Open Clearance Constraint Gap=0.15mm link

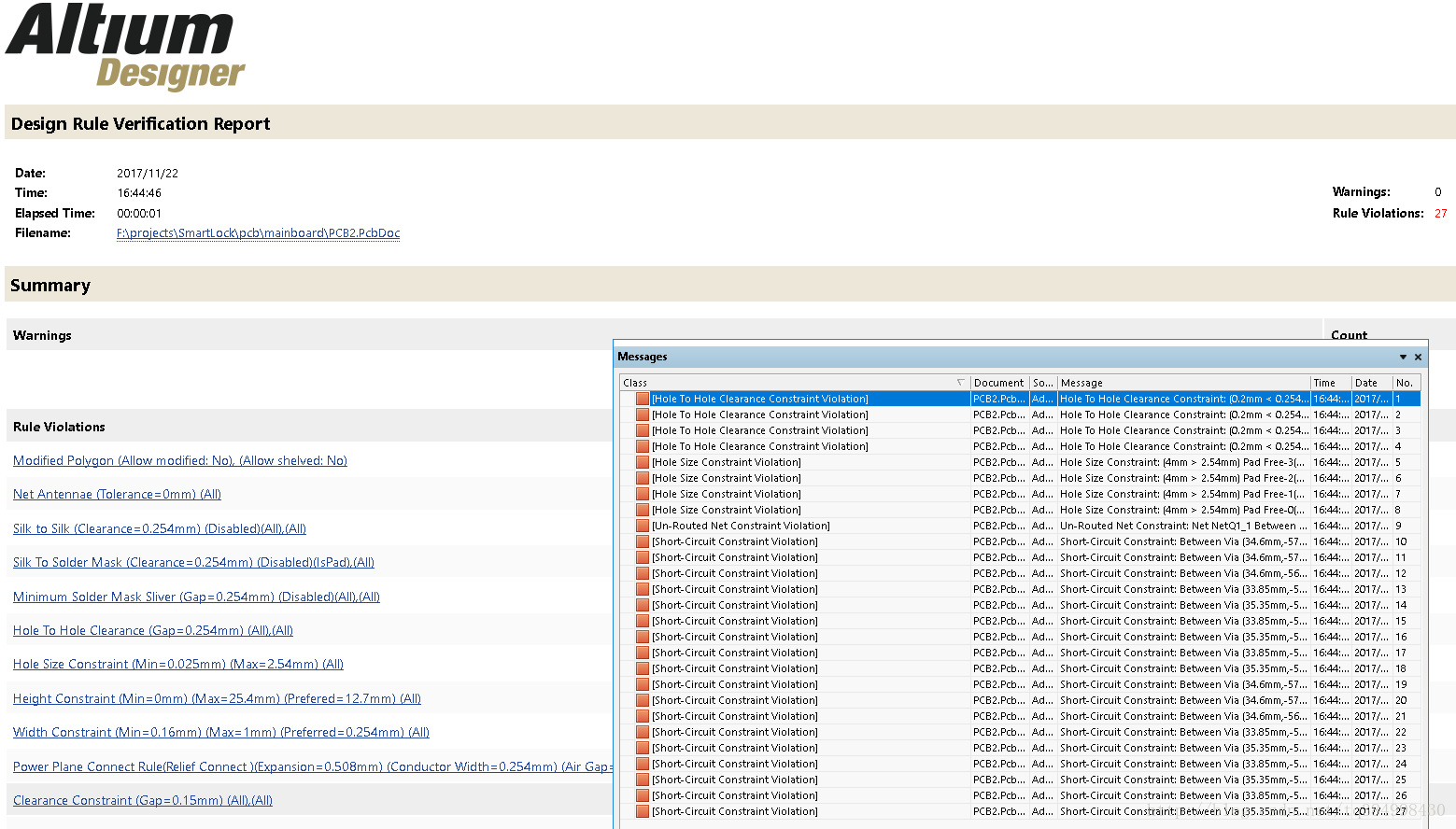point(143,800)
